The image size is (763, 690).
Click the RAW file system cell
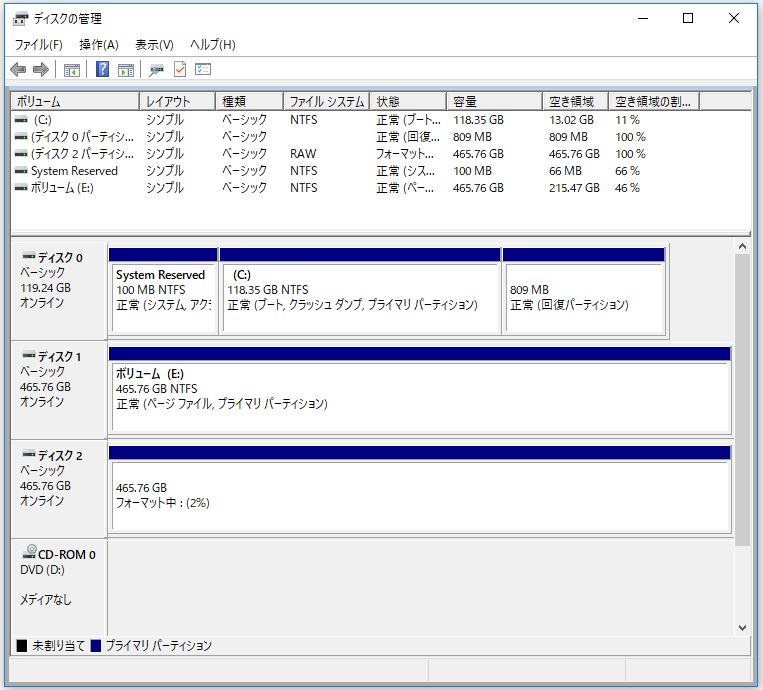(303, 154)
